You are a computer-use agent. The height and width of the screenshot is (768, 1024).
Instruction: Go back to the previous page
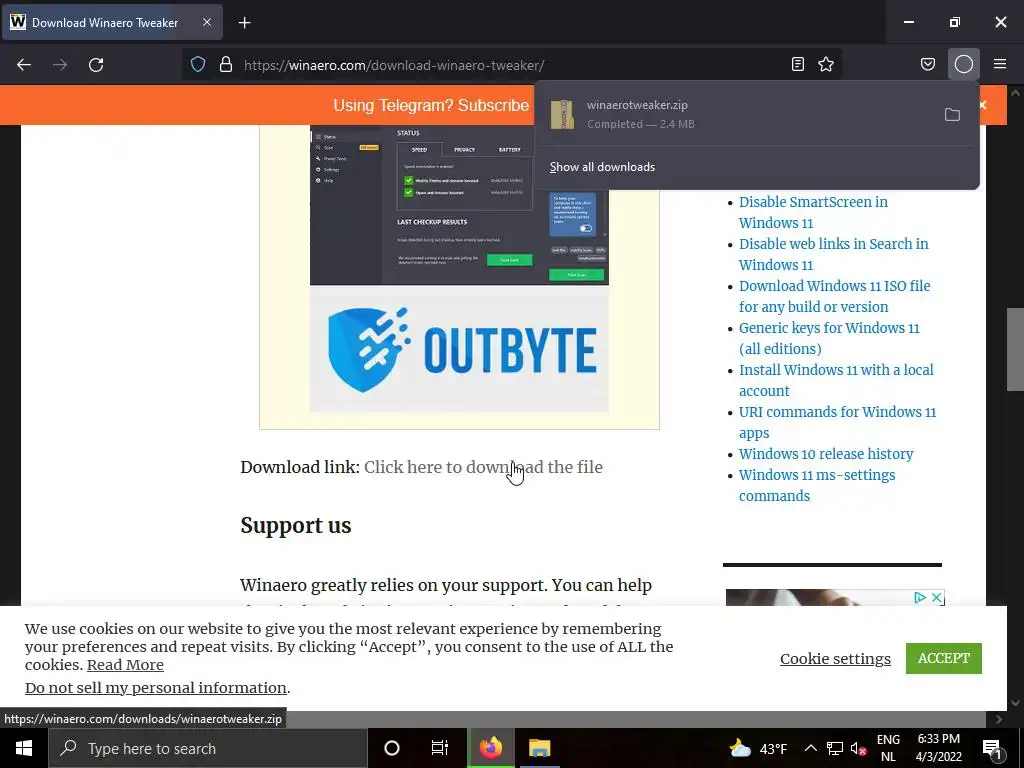click(24, 65)
